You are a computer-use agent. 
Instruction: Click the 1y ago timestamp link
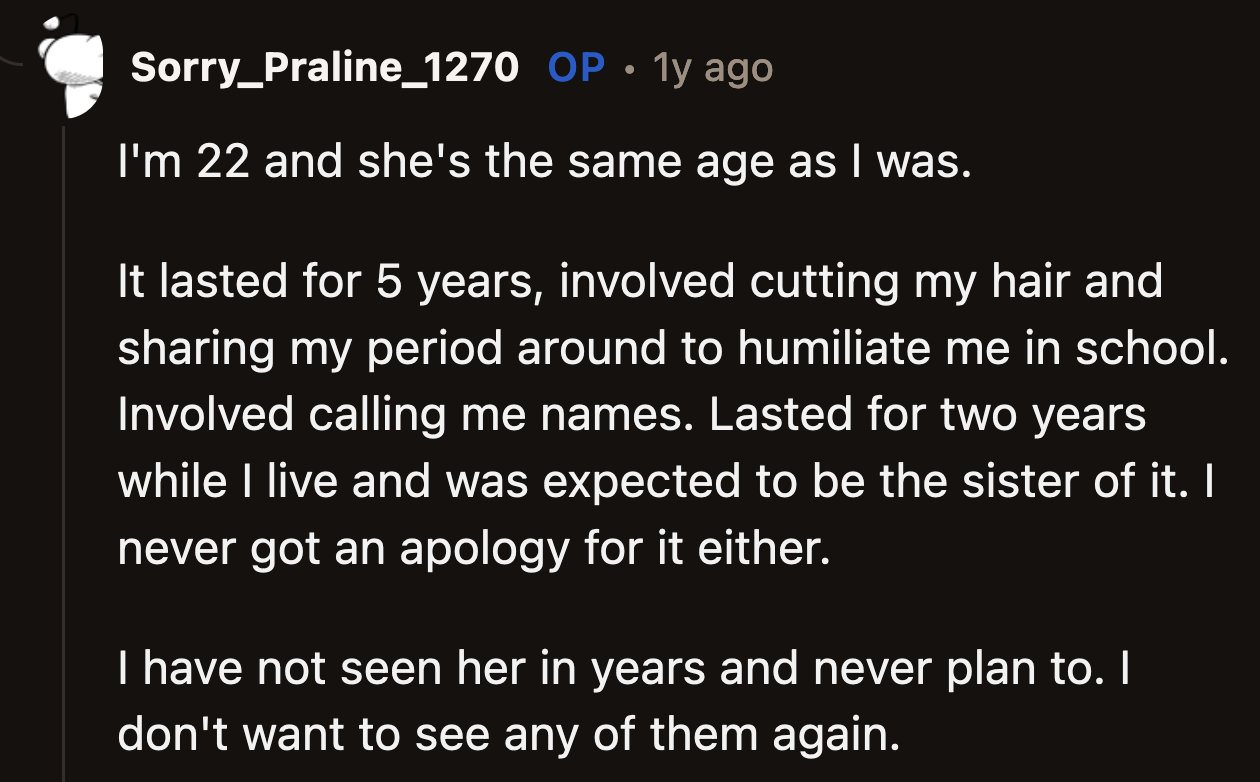tap(712, 69)
